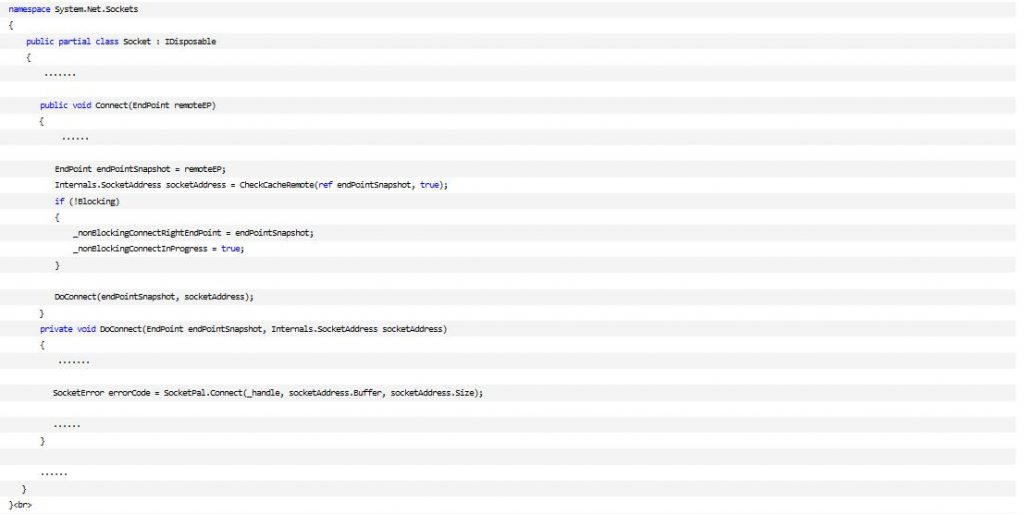Click the _nonBlockingConnectInProgress variable
This screenshot has height=514, width=1024.
(140, 249)
